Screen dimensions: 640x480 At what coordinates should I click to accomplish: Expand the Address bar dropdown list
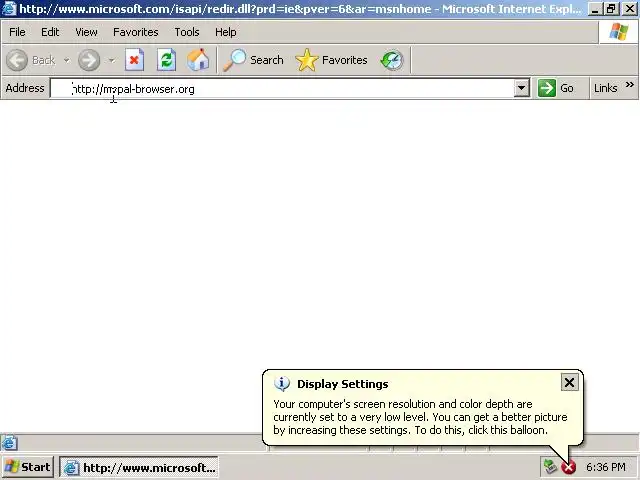522,88
